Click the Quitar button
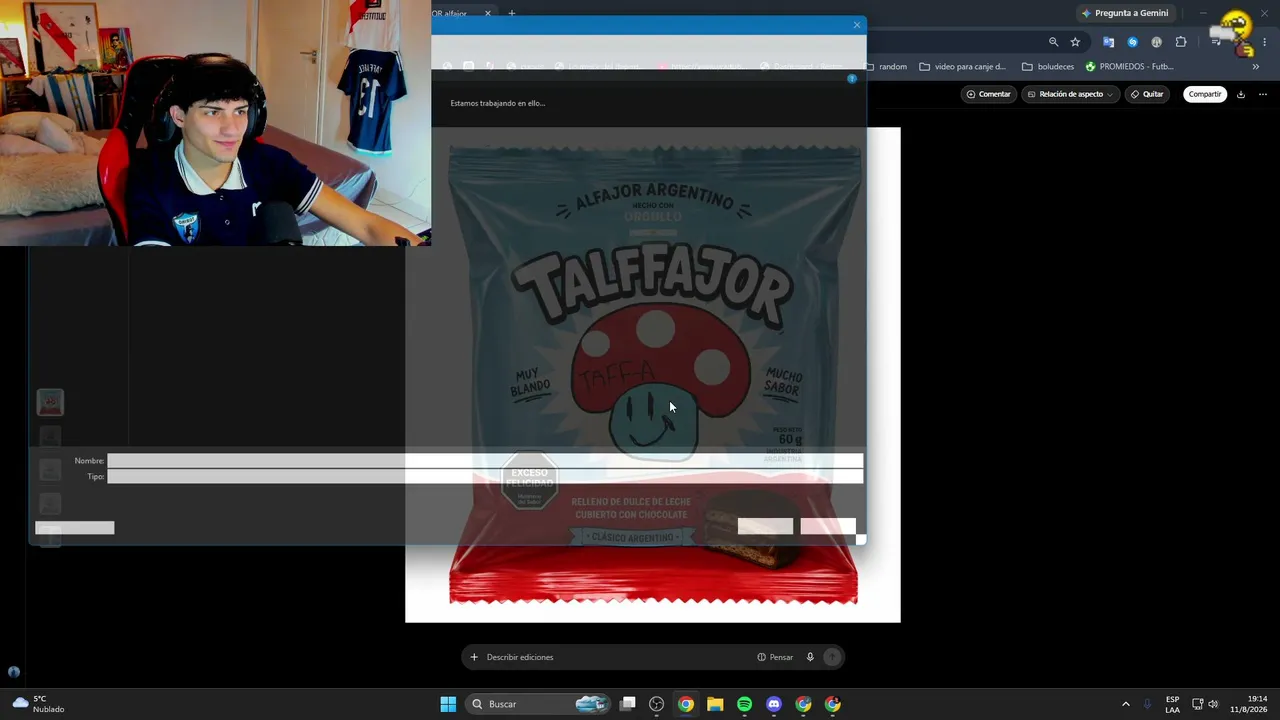 click(1147, 94)
